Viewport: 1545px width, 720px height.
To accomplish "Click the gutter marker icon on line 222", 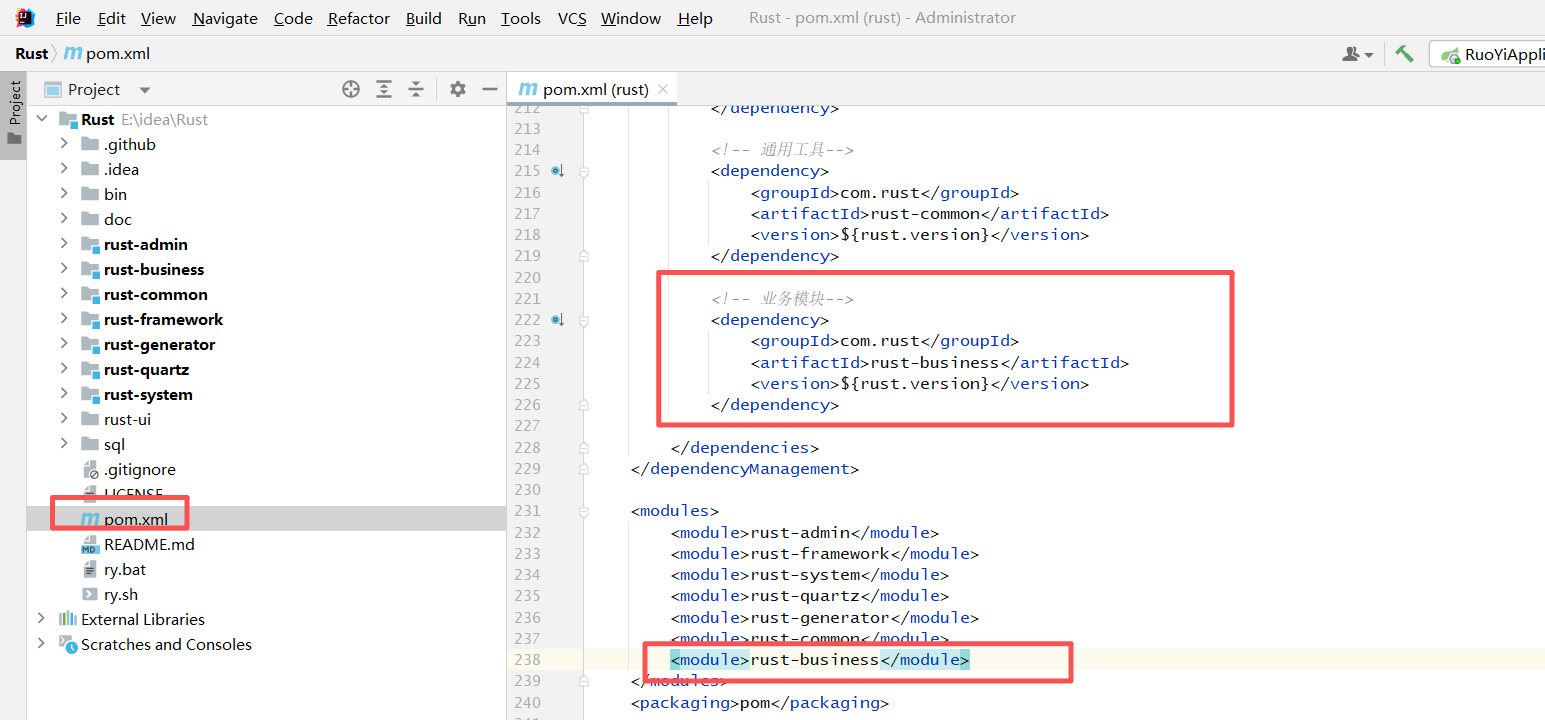I will pos(557,320).
